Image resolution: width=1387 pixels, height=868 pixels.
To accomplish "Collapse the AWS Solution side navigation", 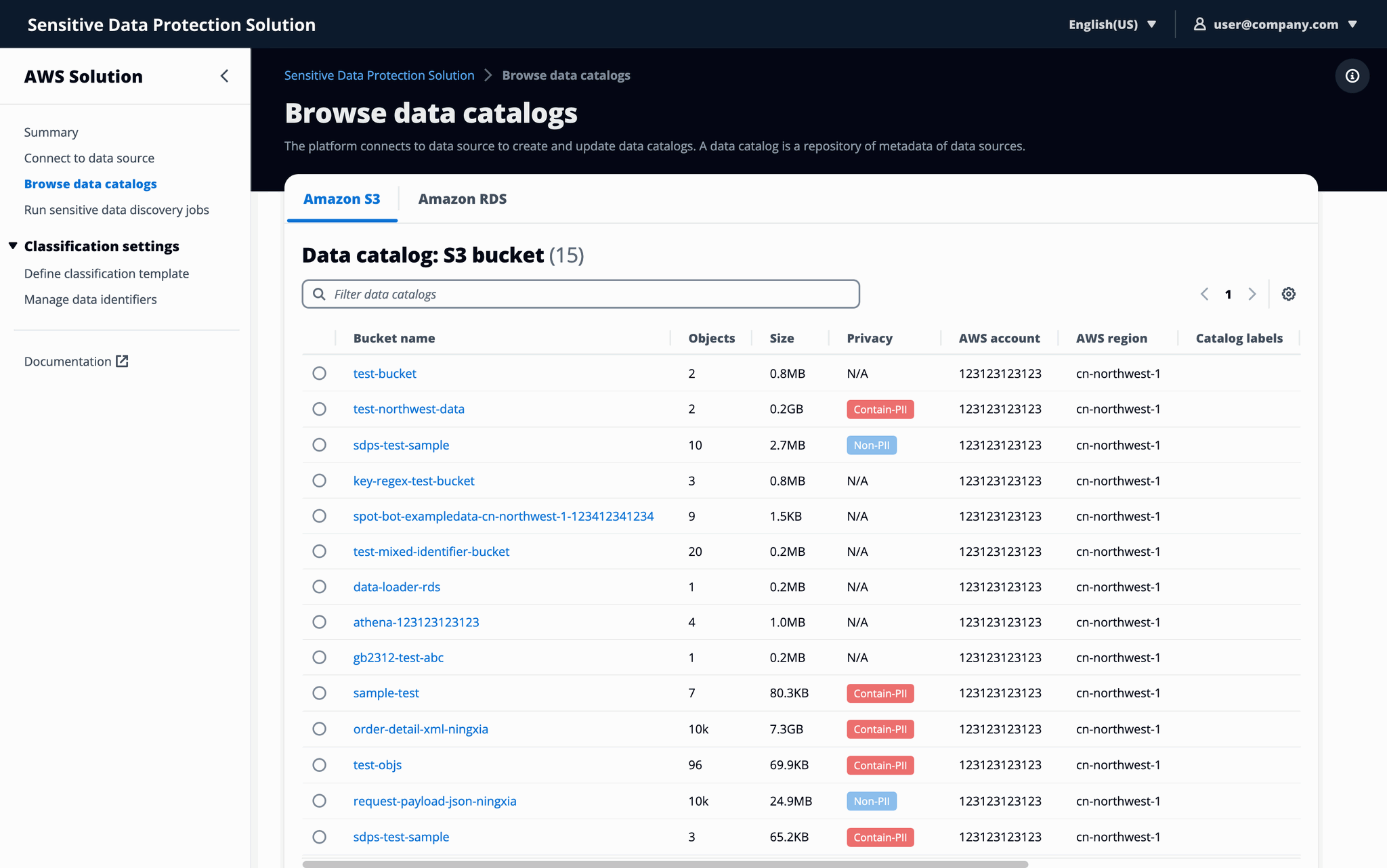I will pyautogui.click(x=224, y=76).
